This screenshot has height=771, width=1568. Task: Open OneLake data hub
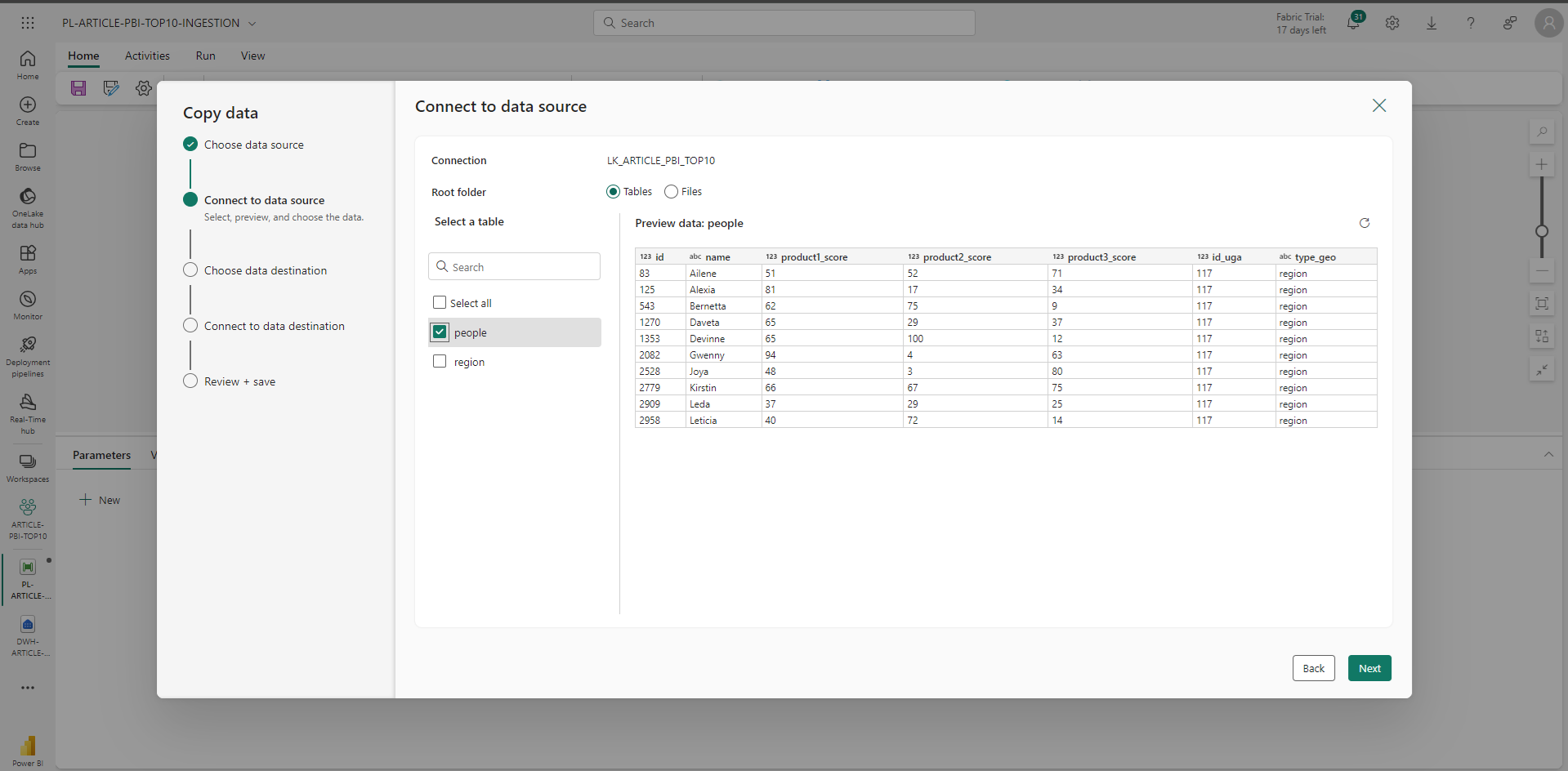click(28, 208)
